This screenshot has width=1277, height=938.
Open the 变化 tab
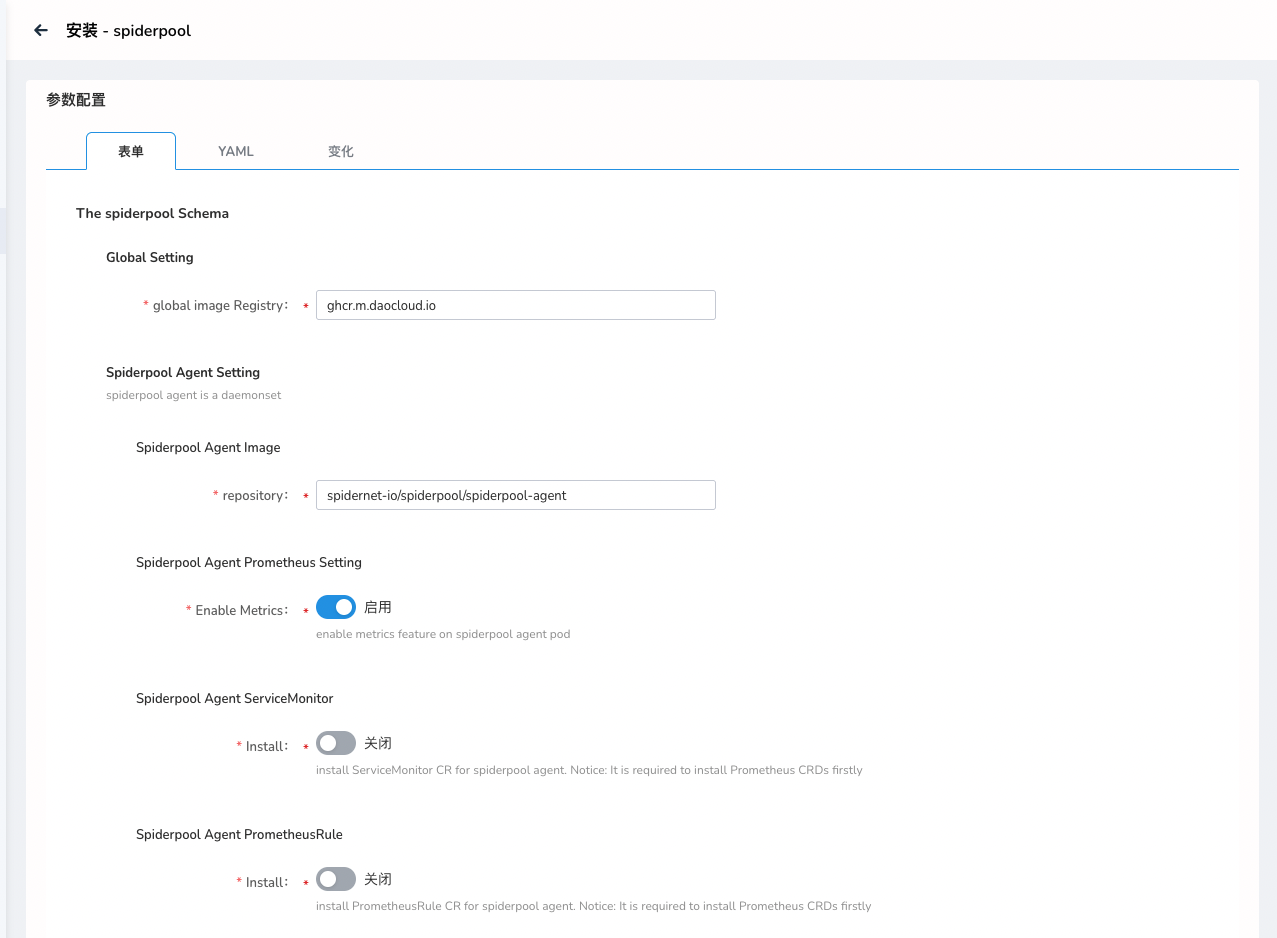coord(341,151)
